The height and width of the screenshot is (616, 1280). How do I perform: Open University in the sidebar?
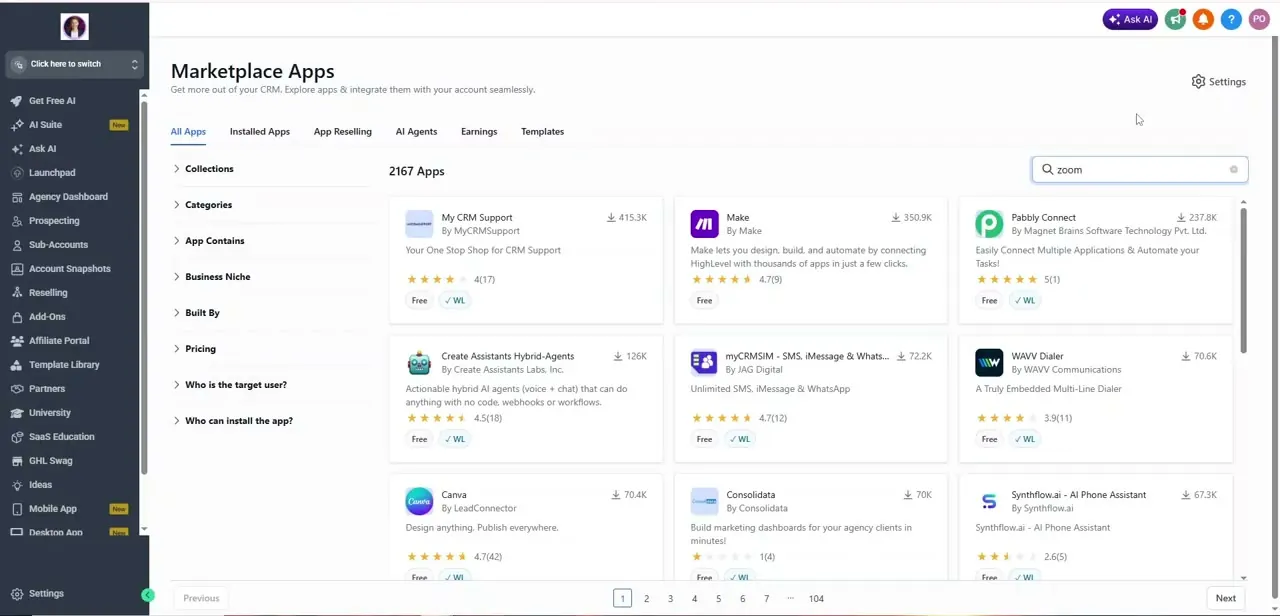[x=49, y=413]
